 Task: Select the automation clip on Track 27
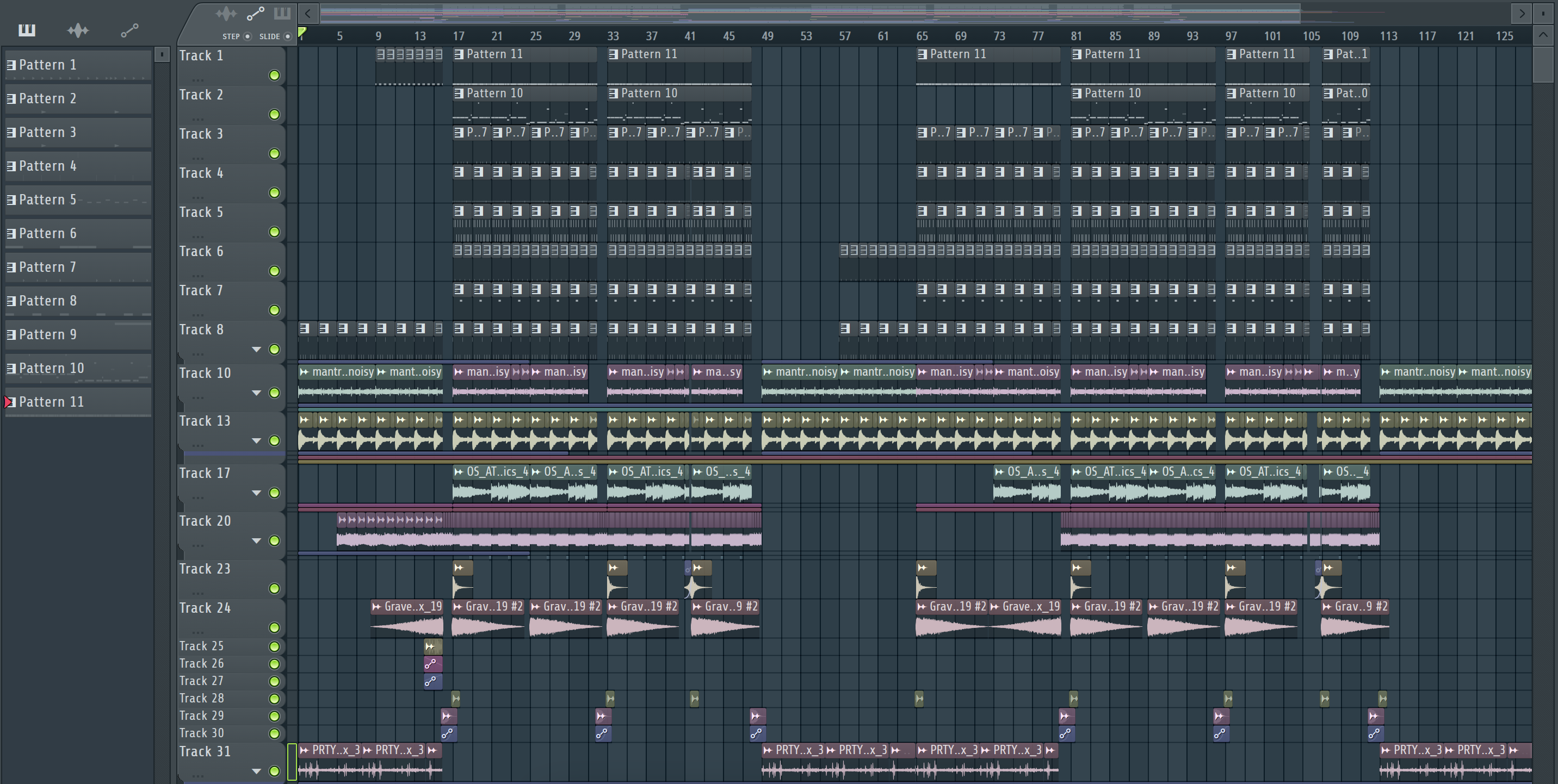click(433, 681)
